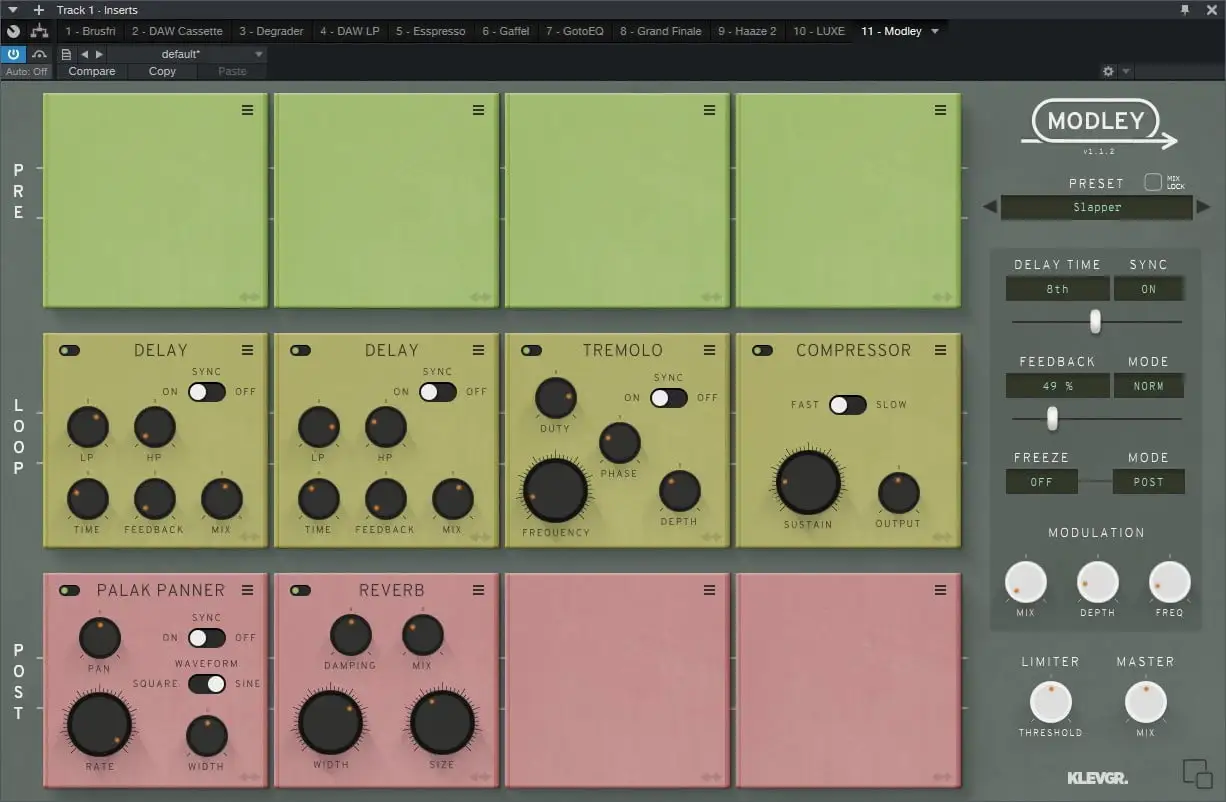Toggle the Tremolo module bypass switch
This screenshot has width=1226, height=802.
pos(531,351)
